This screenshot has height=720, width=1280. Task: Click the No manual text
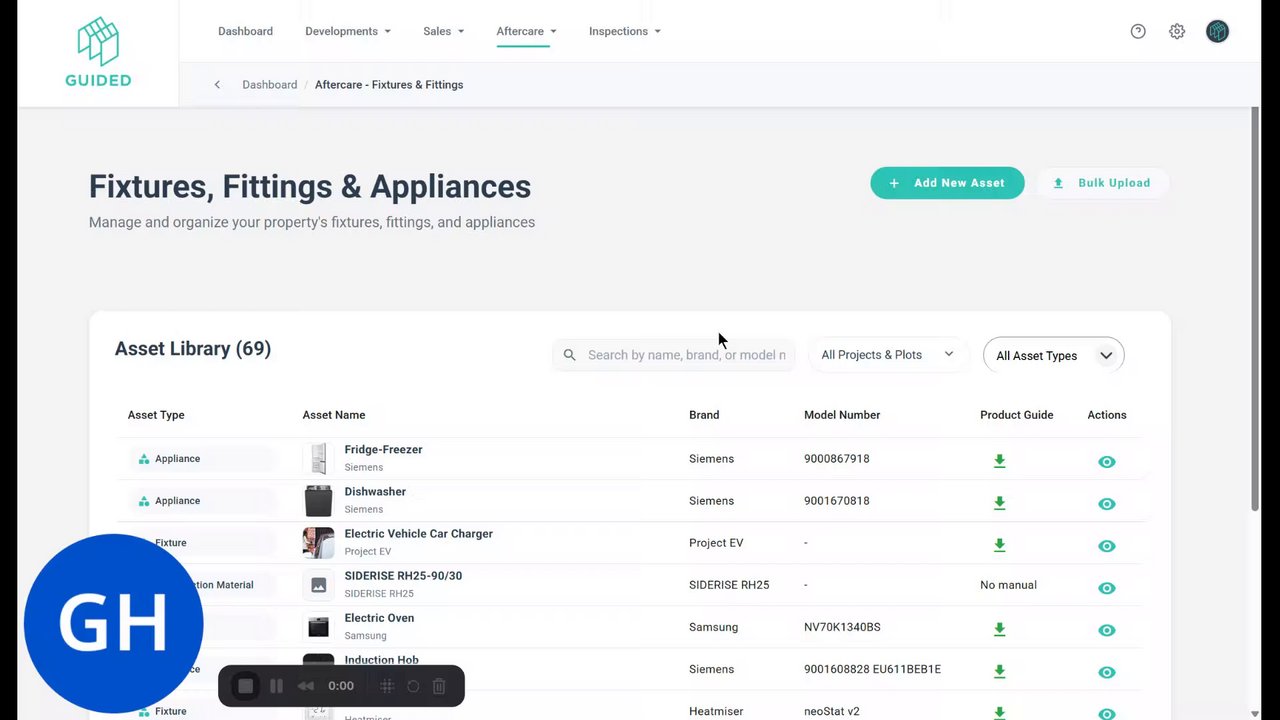tap(1008, 585)
